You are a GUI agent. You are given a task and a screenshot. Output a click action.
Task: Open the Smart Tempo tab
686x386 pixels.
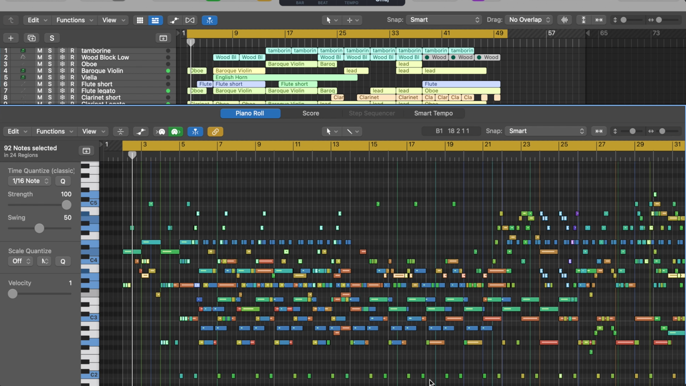[434, 113]
